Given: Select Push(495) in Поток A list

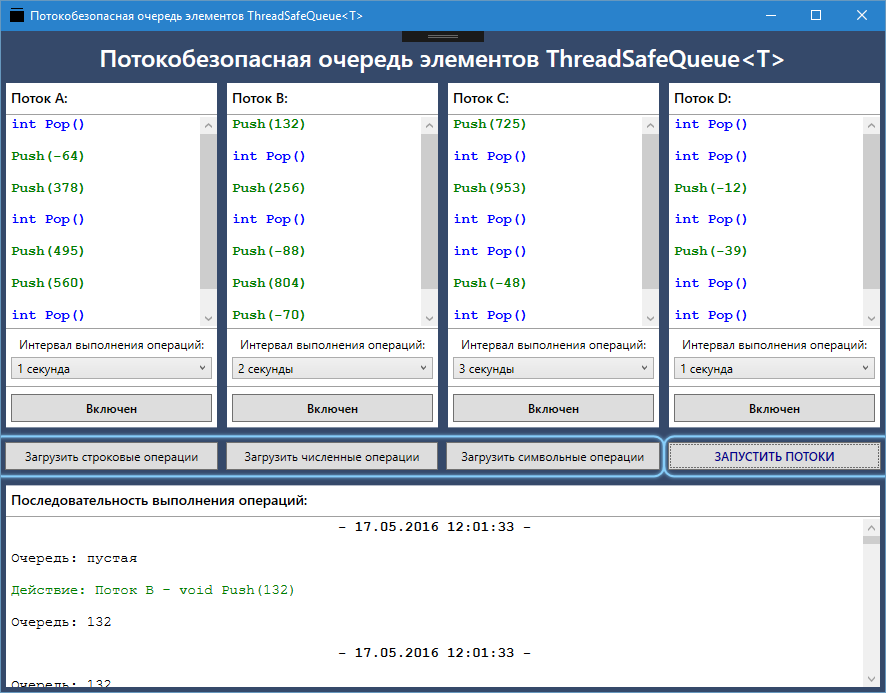Looking at the screenshot, I should (48, 250).
